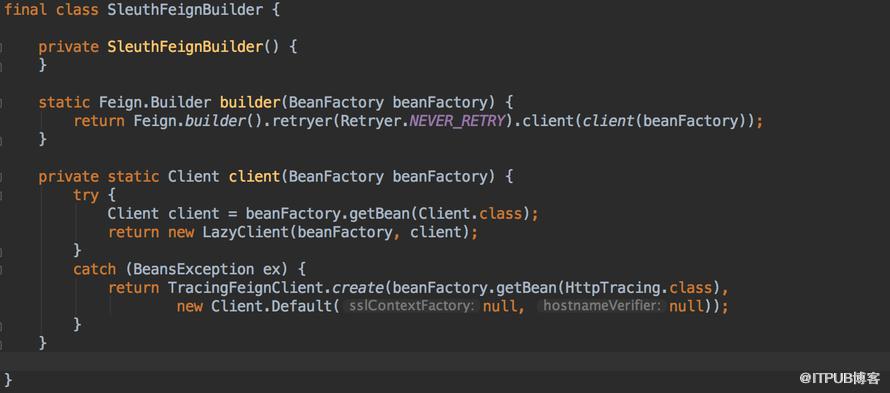Click "return" keyword before TracingFeignClient
This screenshot has height=393, width=890.
coord(133,288)
